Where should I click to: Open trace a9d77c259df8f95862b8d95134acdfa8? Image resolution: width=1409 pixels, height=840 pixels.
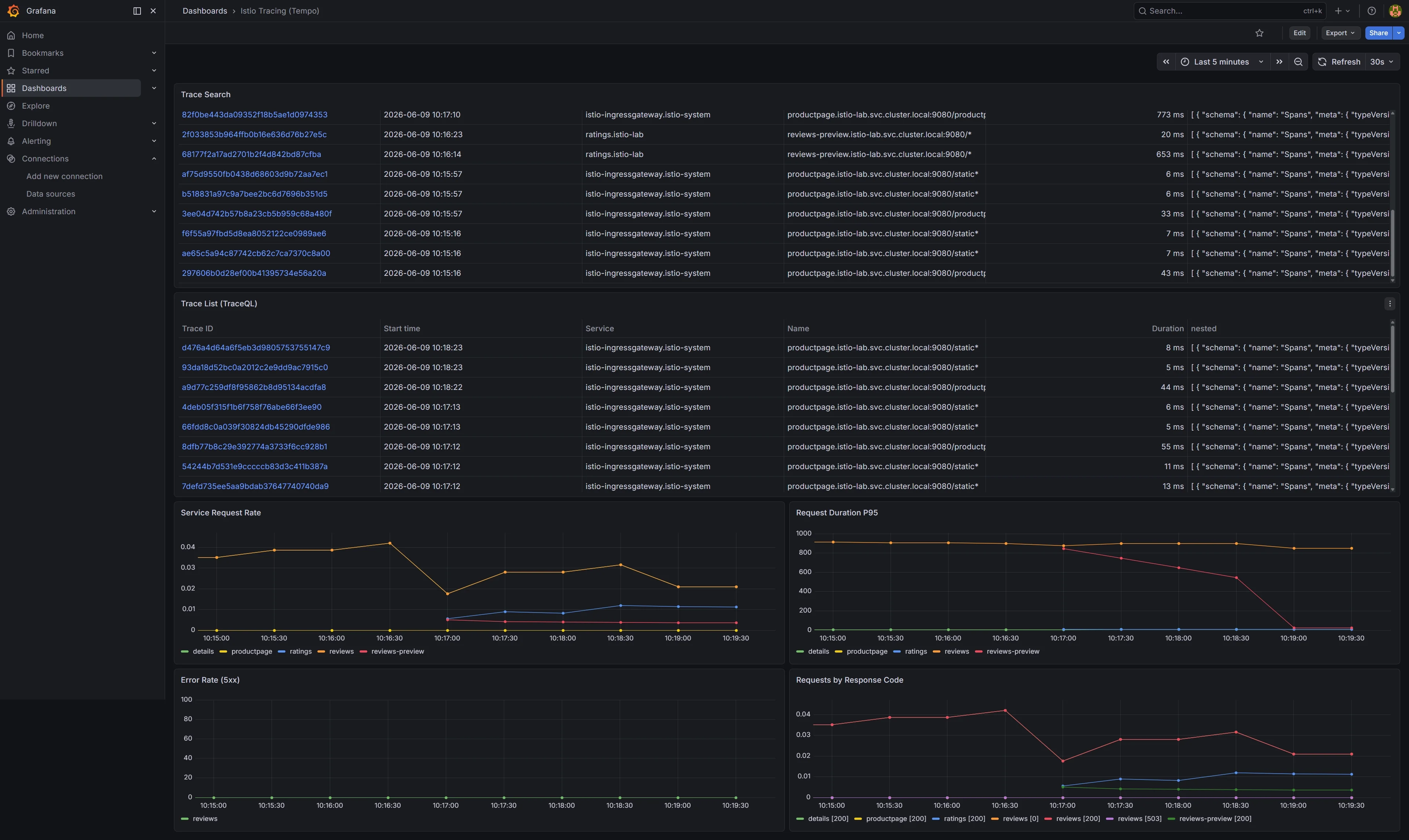coord(254,387)
